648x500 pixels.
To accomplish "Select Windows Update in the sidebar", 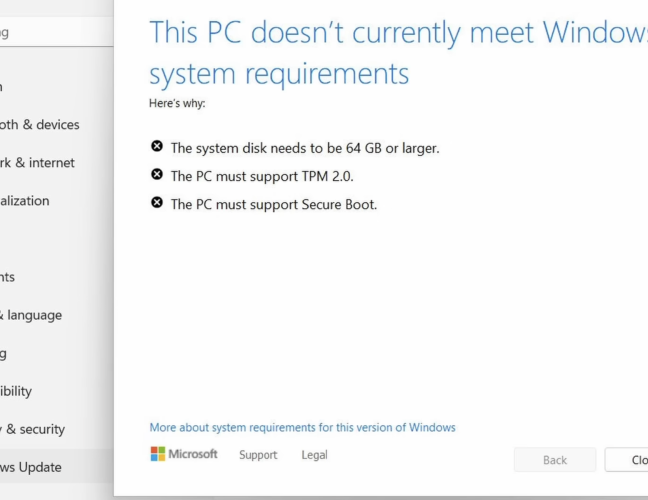I will [31, 467].
